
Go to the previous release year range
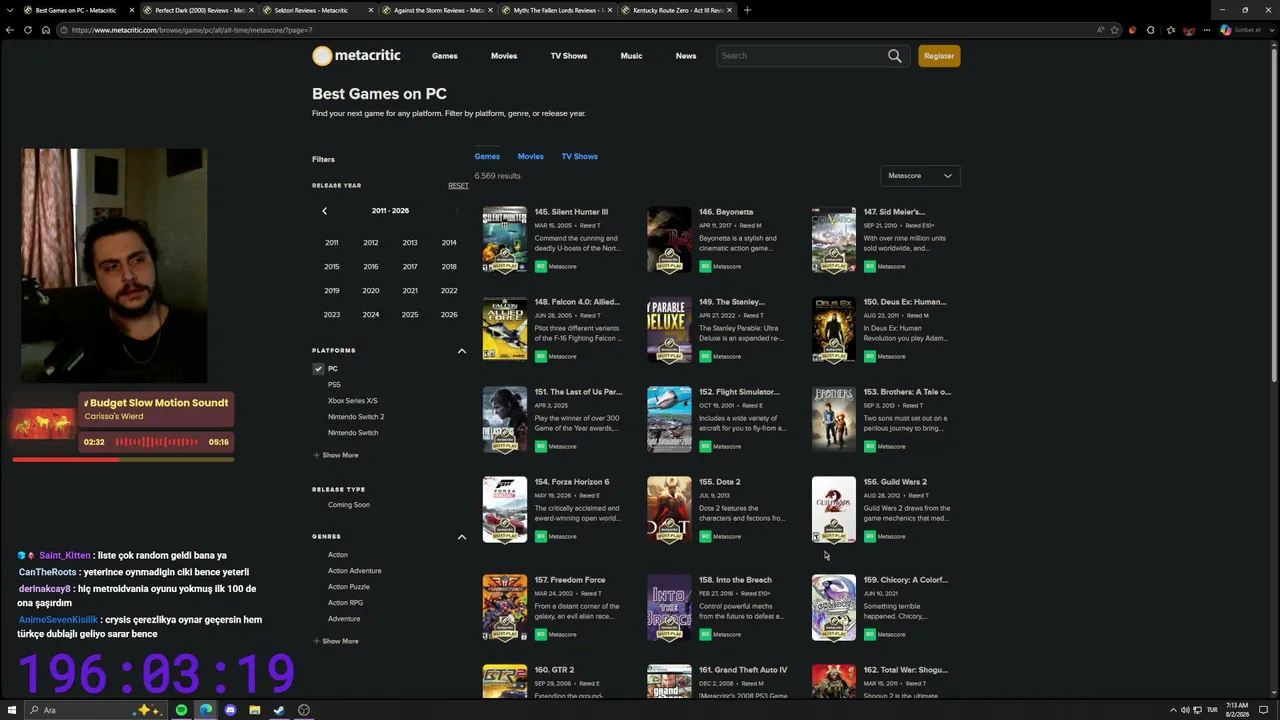[324, 211]
